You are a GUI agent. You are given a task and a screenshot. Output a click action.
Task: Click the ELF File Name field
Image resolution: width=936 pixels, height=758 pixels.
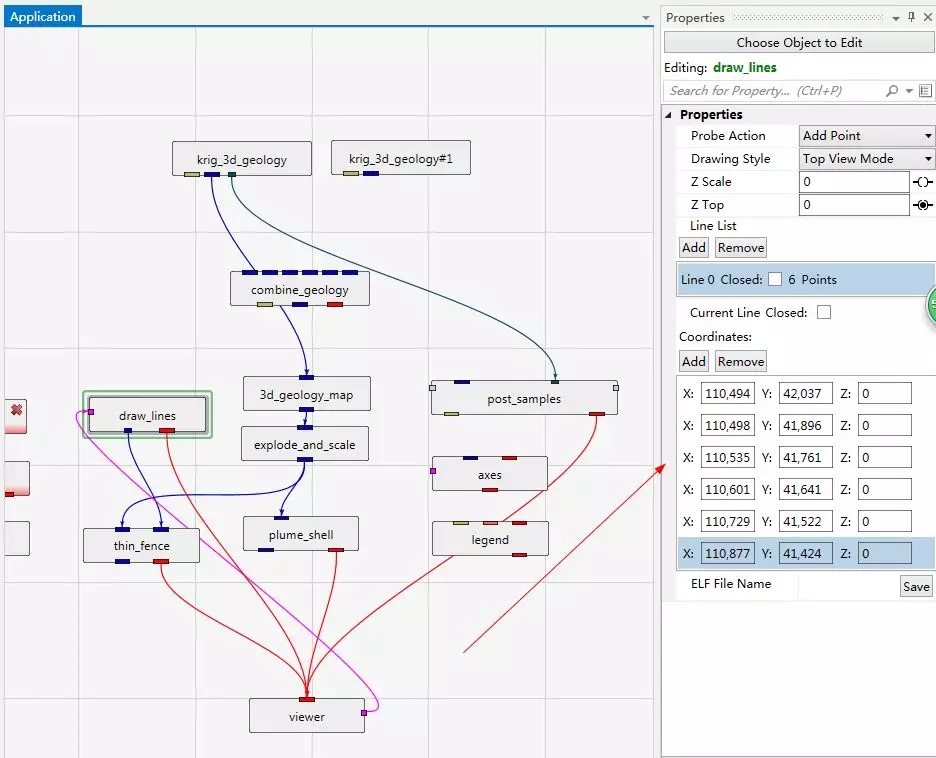(x=848, y=586)
